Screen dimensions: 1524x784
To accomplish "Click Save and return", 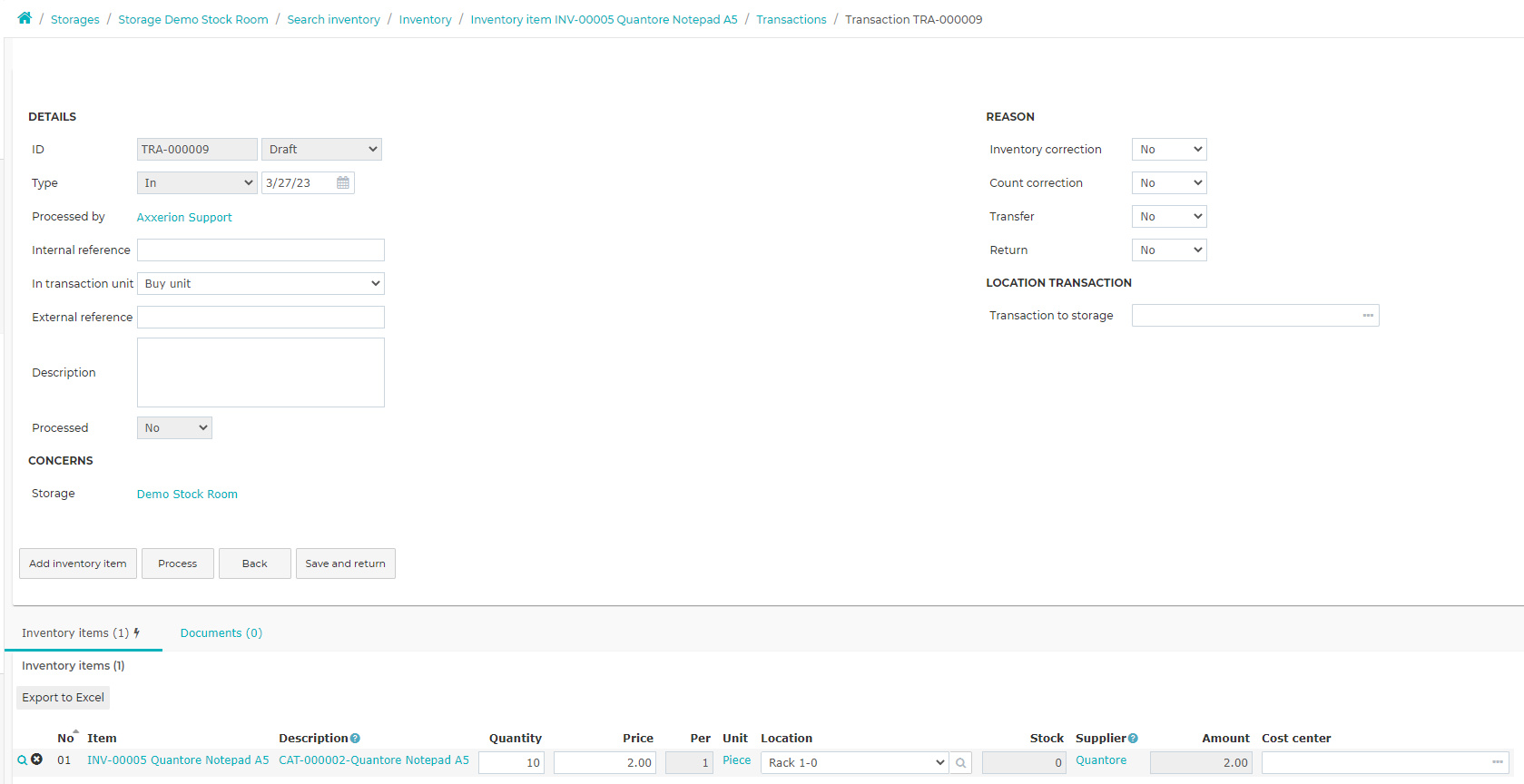I will [345, 563].
